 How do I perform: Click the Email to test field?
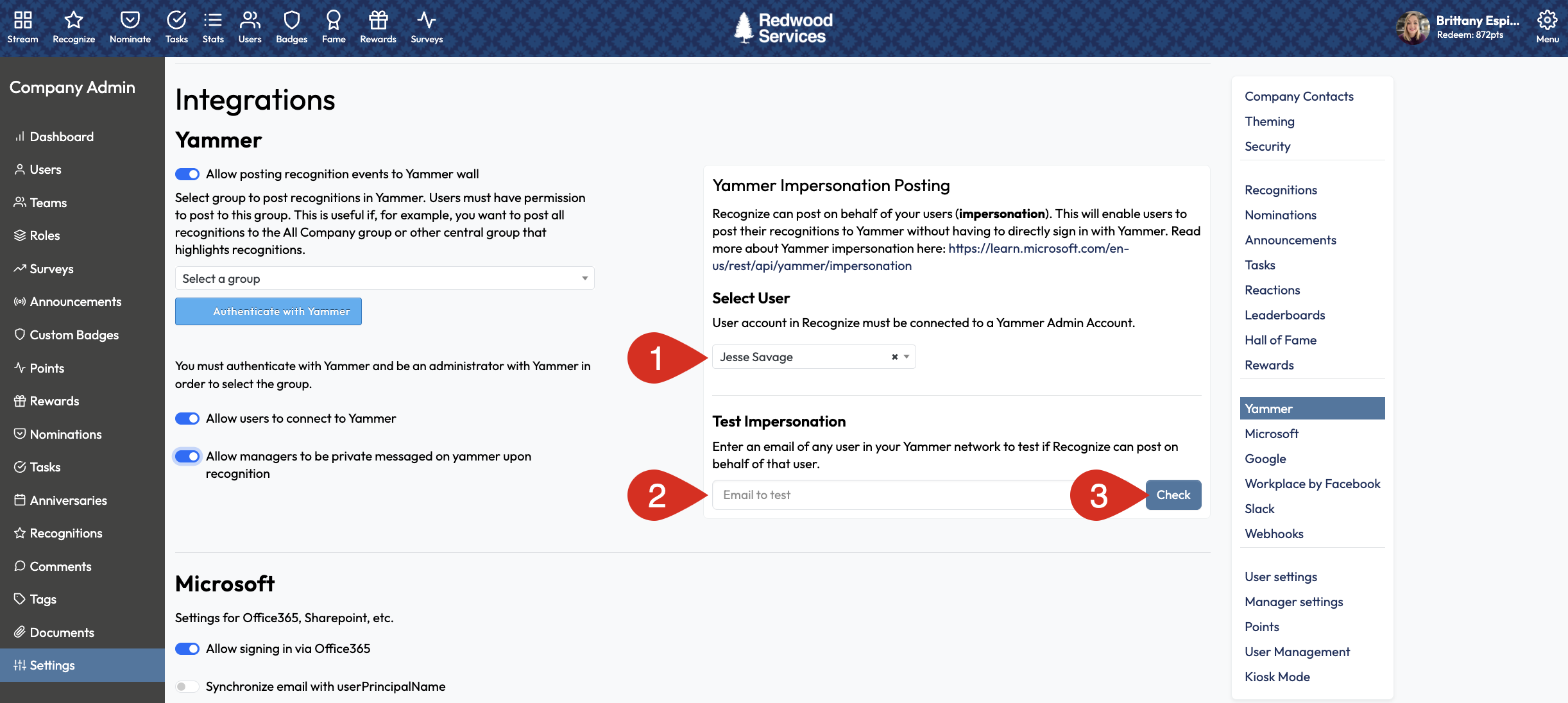point(929,495)
